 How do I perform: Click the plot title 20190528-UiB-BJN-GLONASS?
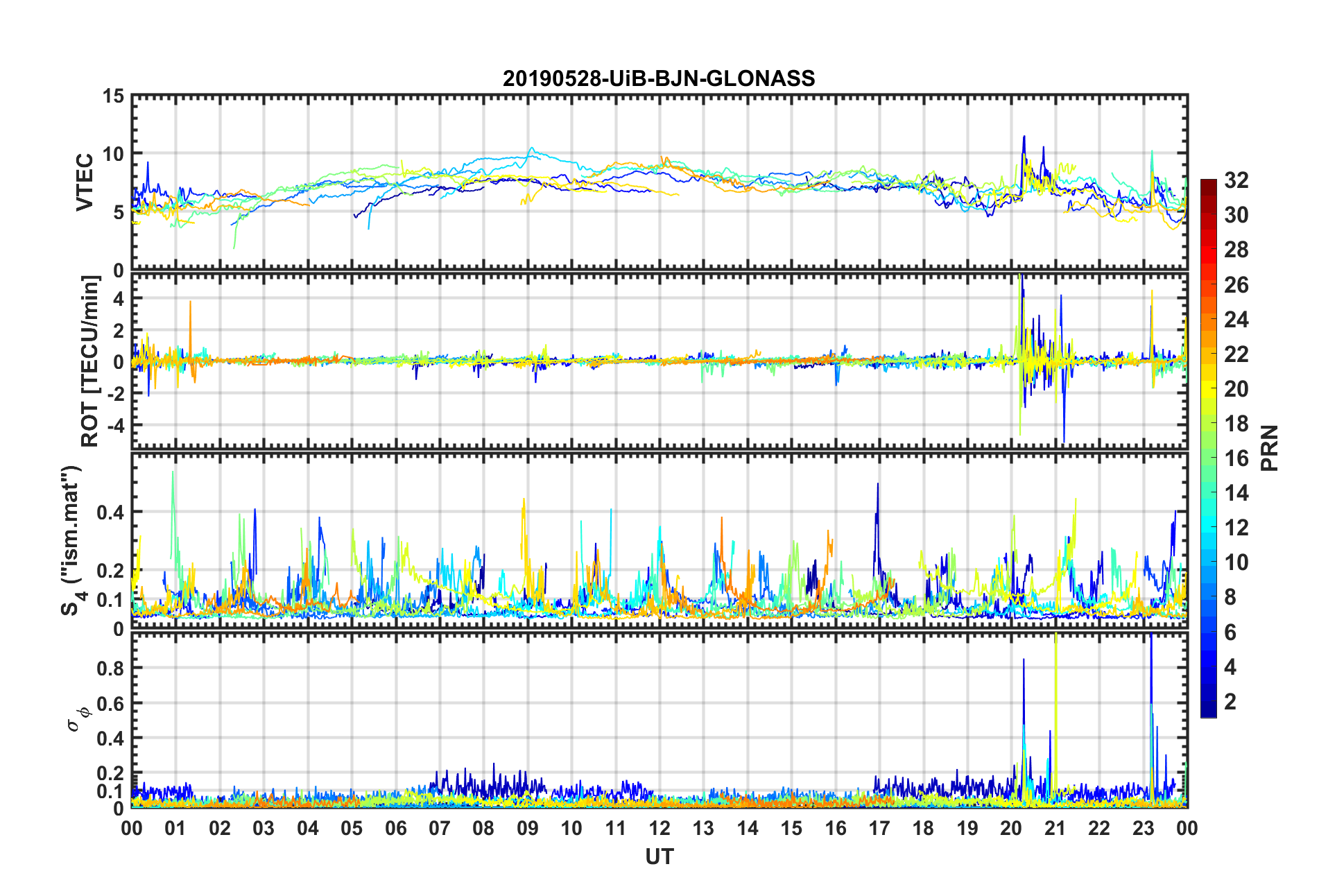click(659, 78)
